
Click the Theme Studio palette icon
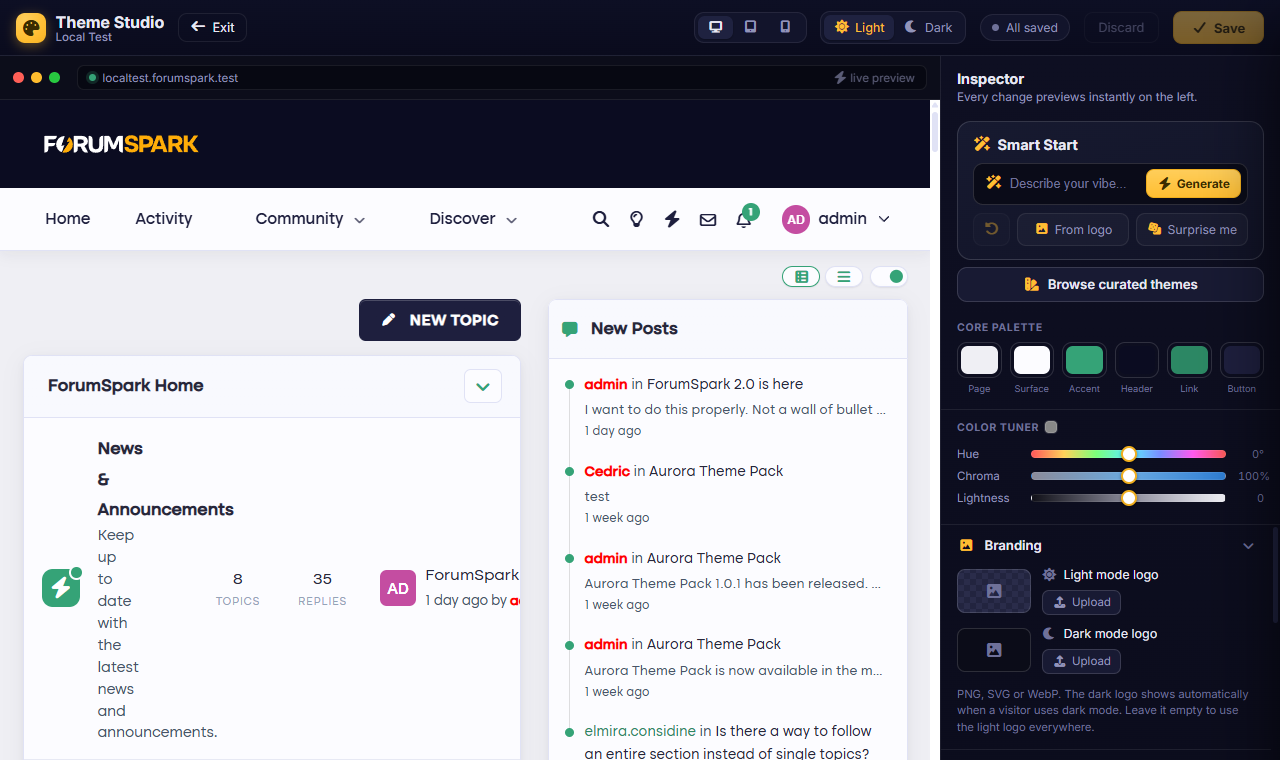[x=31, y=28]
